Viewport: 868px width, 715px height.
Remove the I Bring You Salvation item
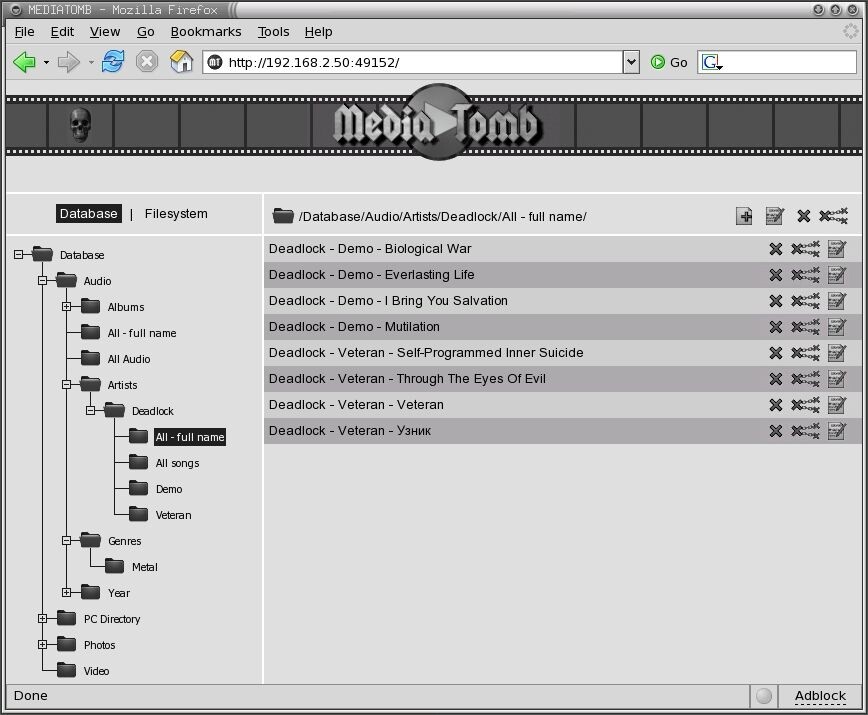(776, 301)
